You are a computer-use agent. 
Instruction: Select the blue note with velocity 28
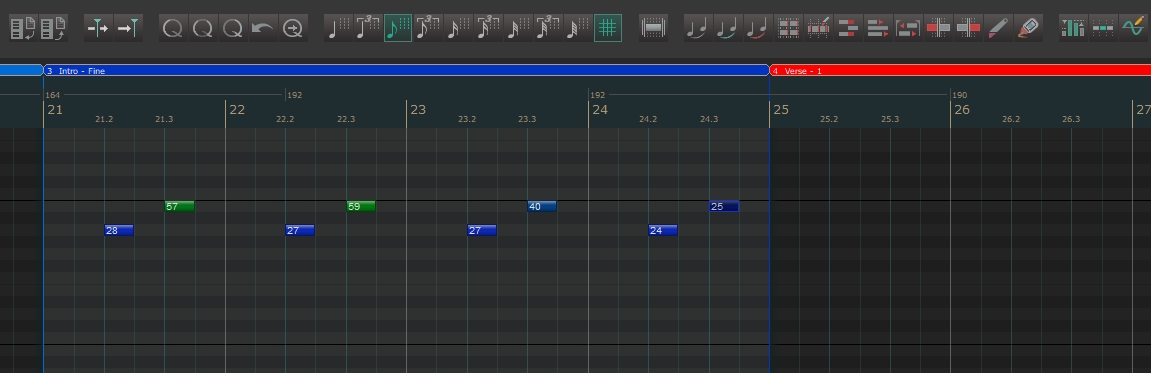[119, 231]
